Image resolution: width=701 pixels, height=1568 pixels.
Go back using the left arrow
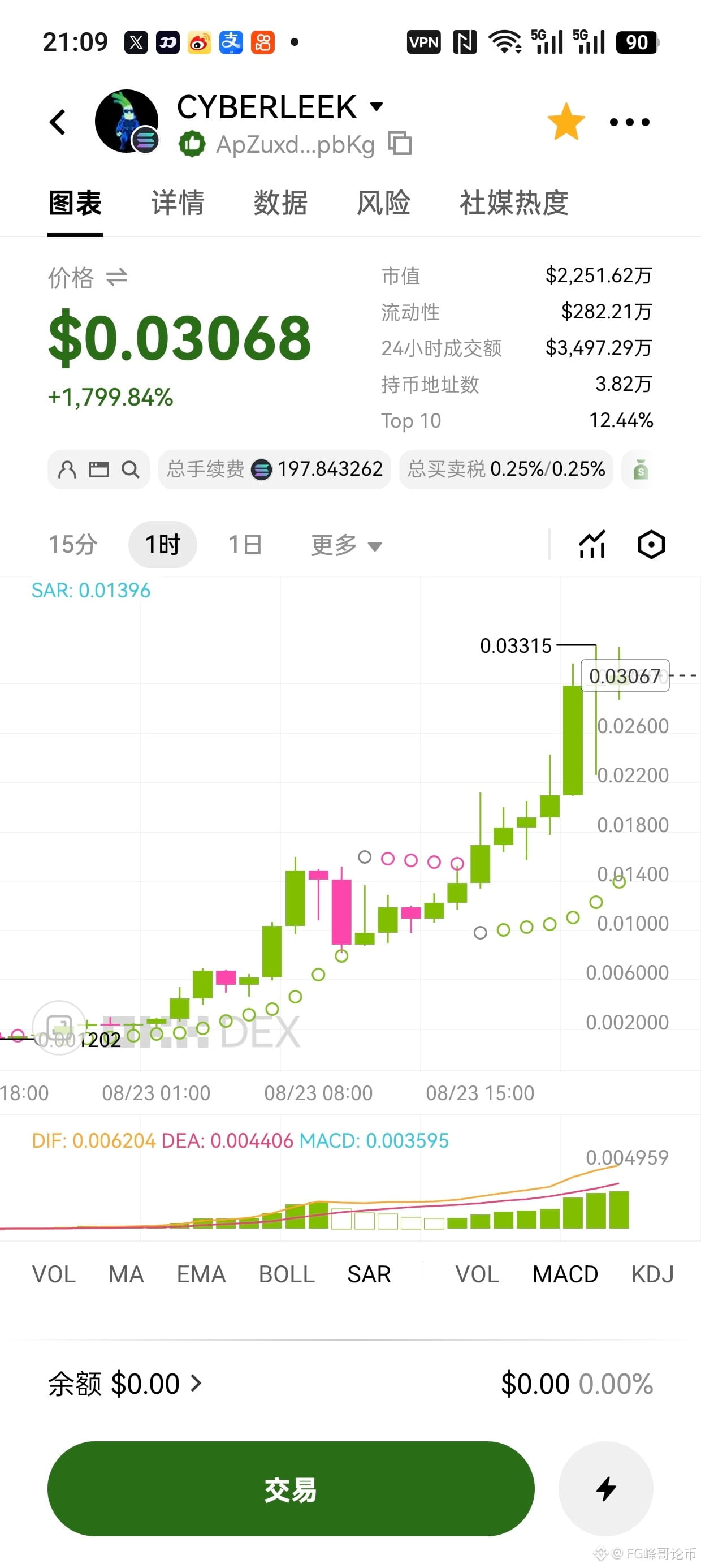coord(58,122)
